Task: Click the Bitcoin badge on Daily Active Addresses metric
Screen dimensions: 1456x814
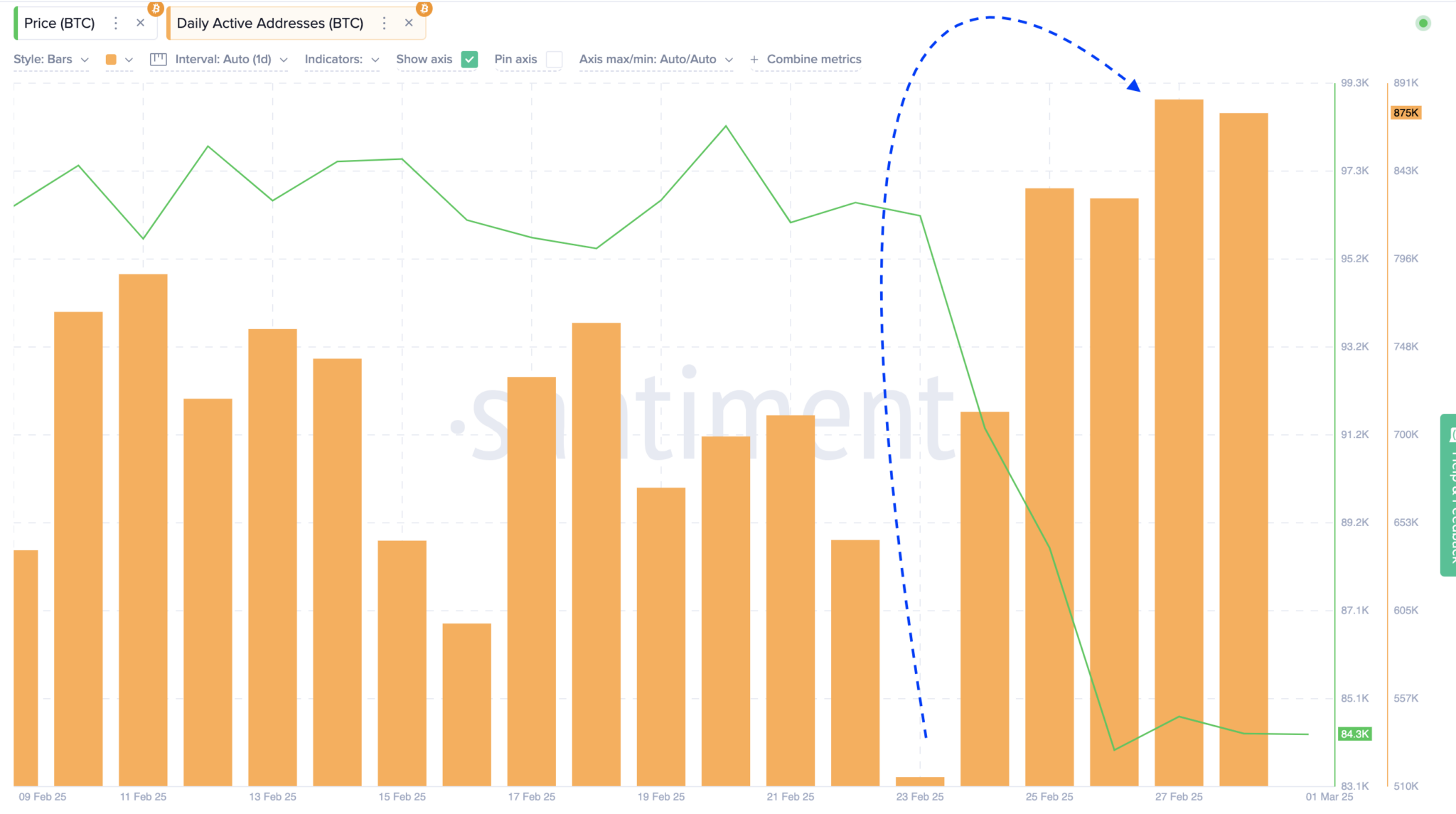Action: pos(424,9)
